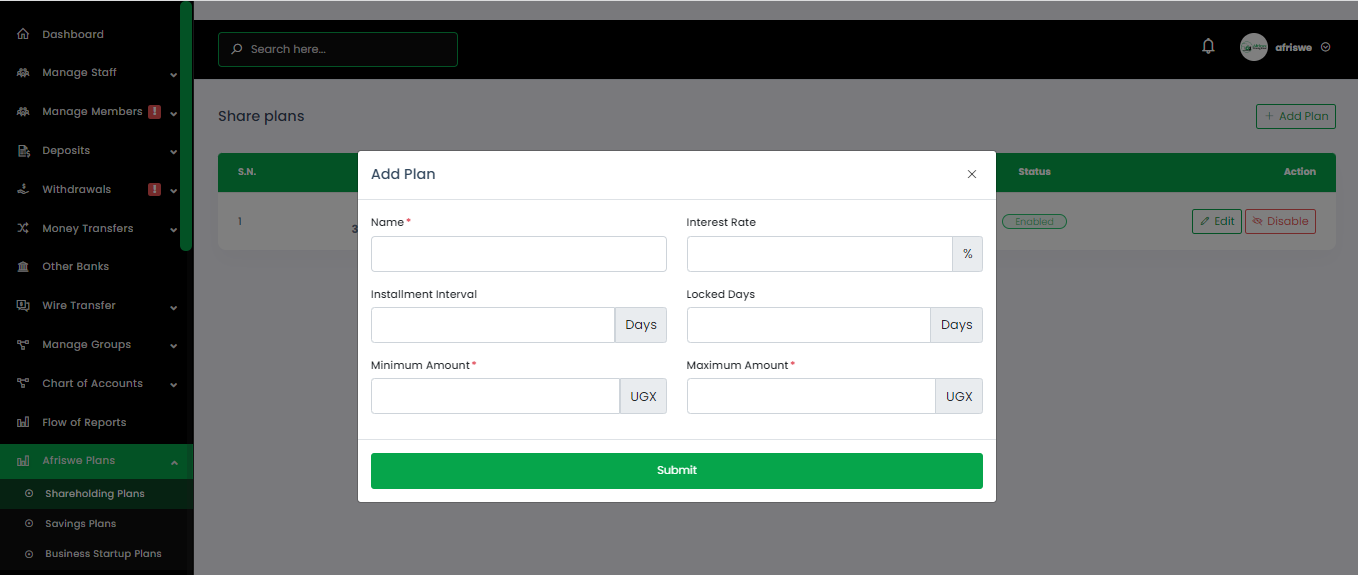The width and height of the screenshot is (1358, 575).
Task: Close the Add Plan dialog
Action: (x=972, y=174)
